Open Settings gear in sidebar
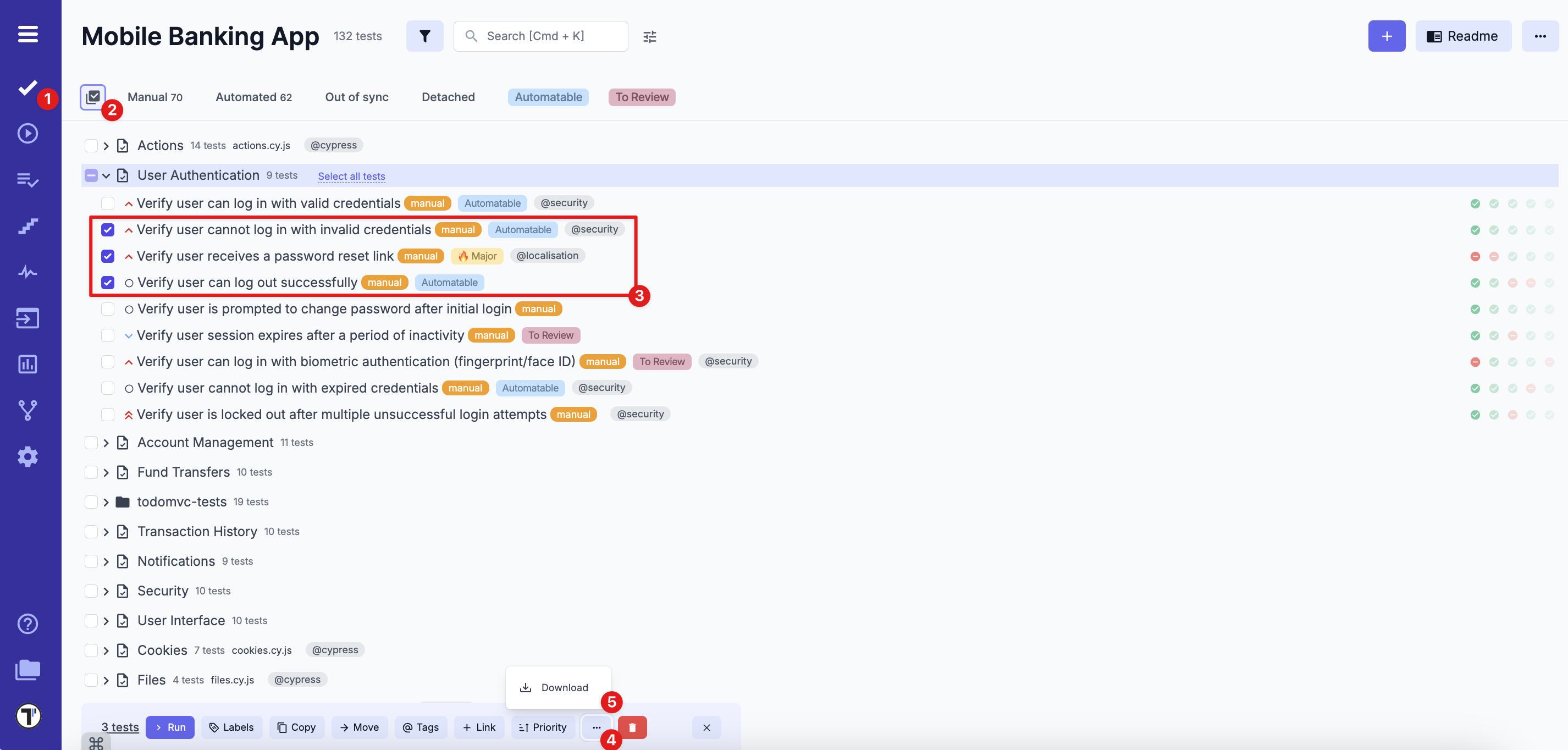 27,456
